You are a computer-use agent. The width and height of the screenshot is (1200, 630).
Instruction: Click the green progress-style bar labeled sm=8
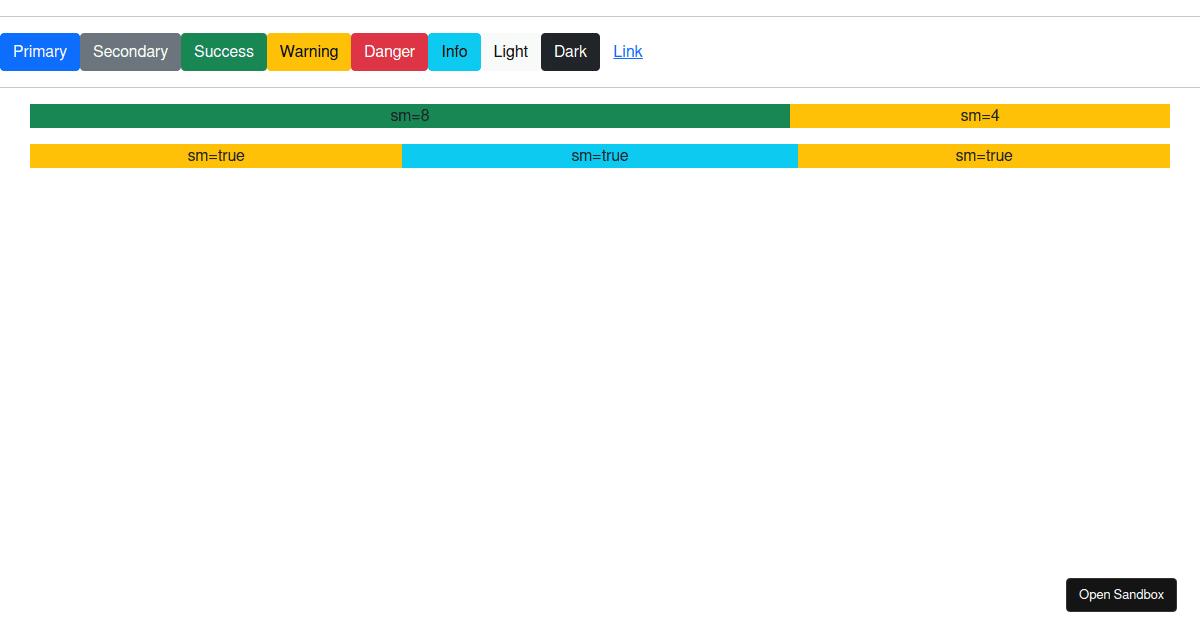coord(410,115)
